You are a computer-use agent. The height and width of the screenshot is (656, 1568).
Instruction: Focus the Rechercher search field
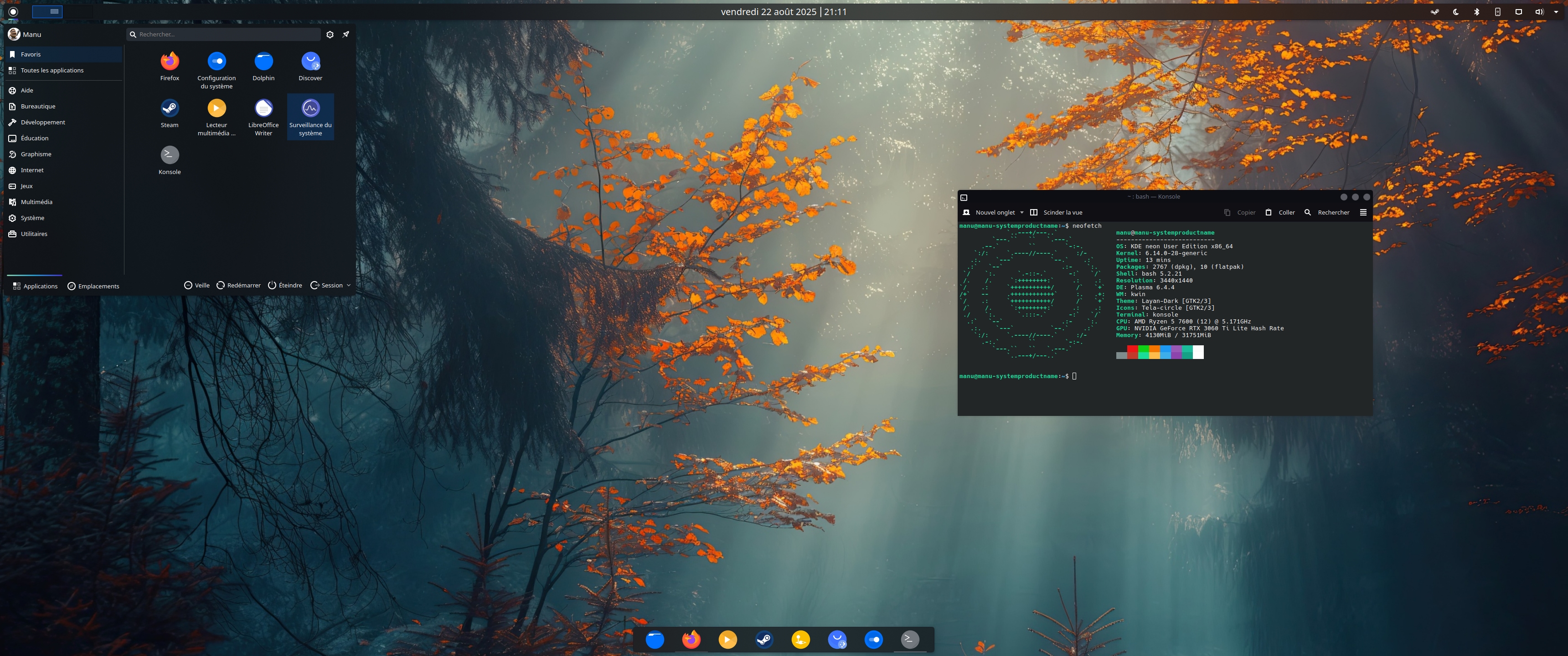pos(225,34)
